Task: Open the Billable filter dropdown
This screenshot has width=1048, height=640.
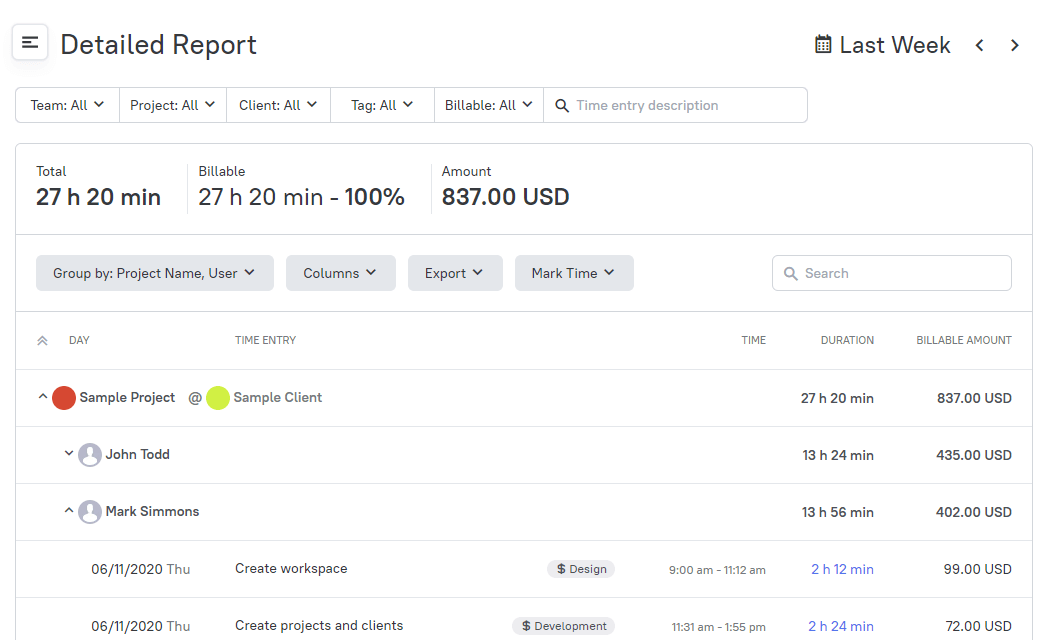Action: click(488, 104)
